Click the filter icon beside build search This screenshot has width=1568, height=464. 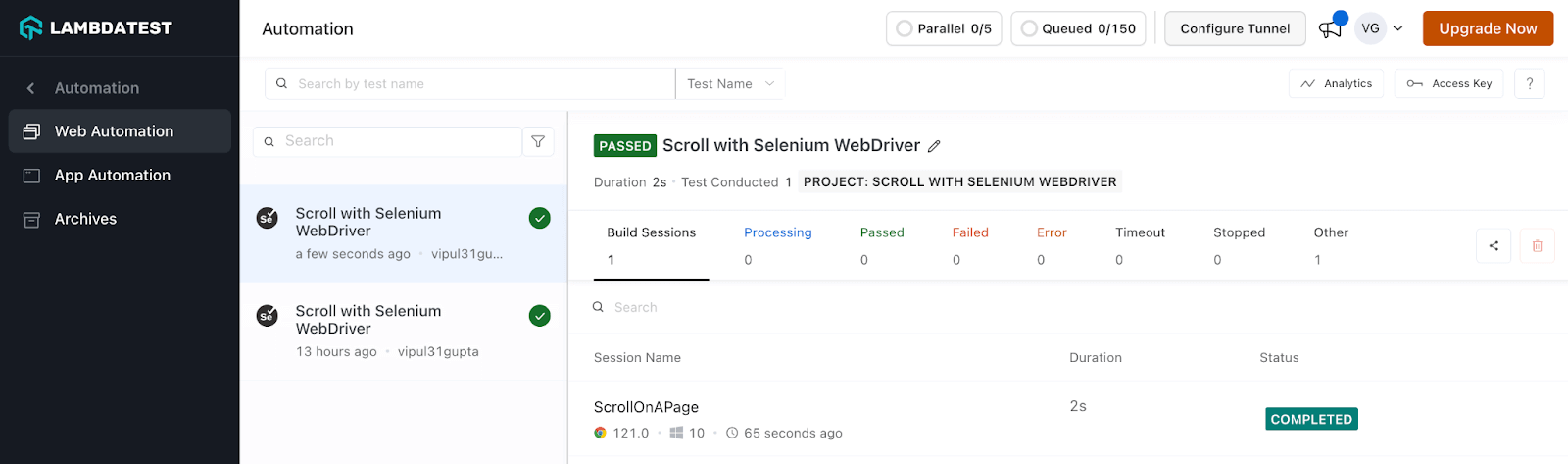(x=538, y=141)
